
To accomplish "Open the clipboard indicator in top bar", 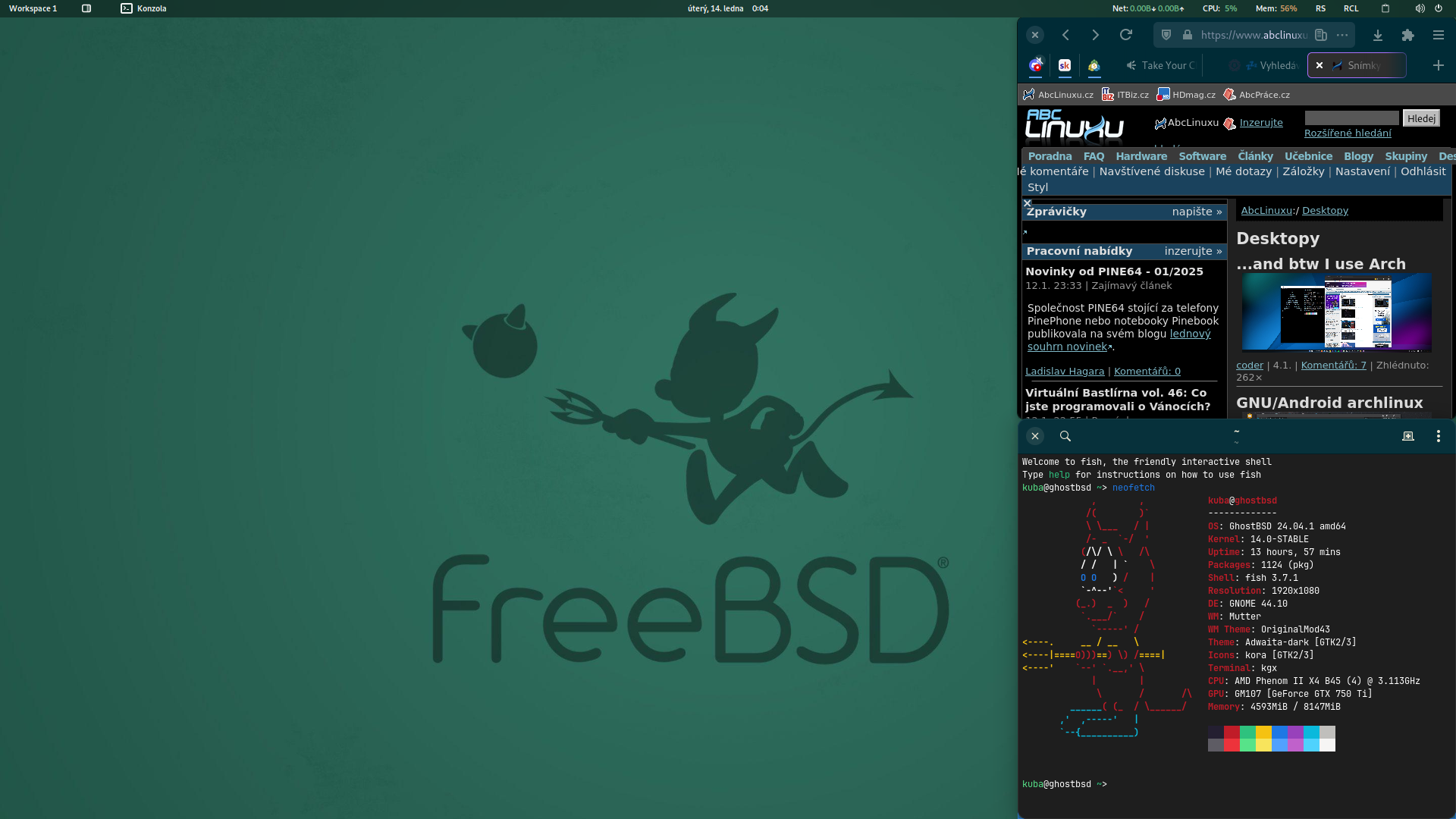I will click(1385, 8).
